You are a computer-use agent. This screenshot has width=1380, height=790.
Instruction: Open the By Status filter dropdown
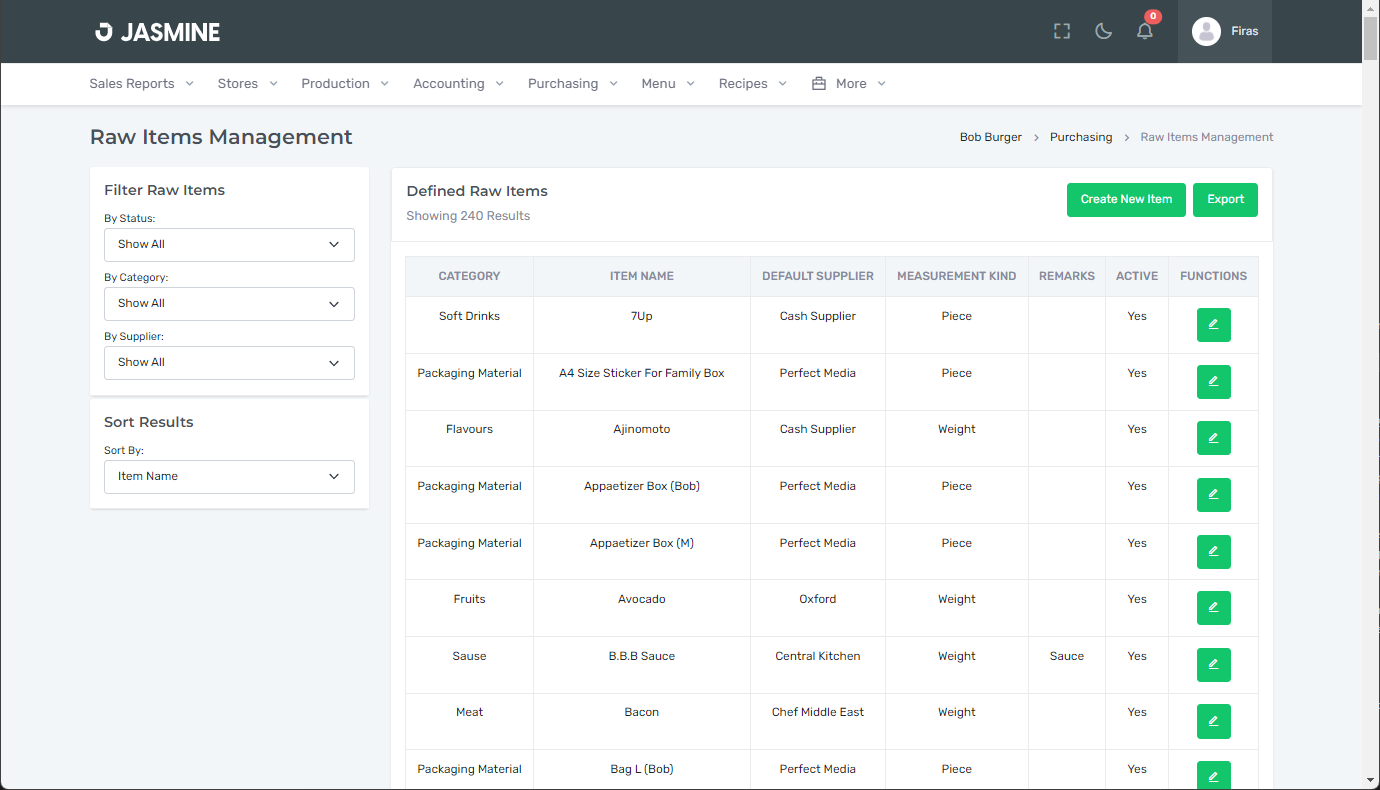229,245
